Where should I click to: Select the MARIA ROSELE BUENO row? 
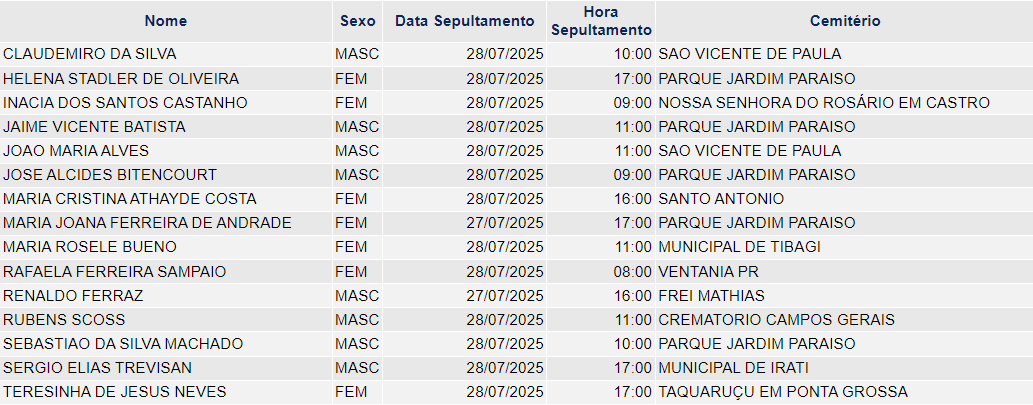click(516, 247)
